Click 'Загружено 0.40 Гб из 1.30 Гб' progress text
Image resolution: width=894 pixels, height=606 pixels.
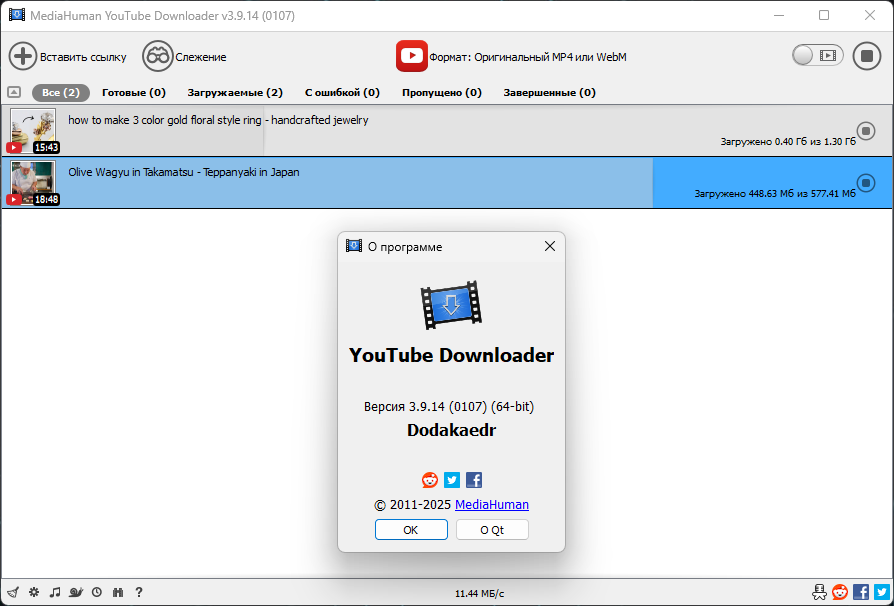click(788, 141)
